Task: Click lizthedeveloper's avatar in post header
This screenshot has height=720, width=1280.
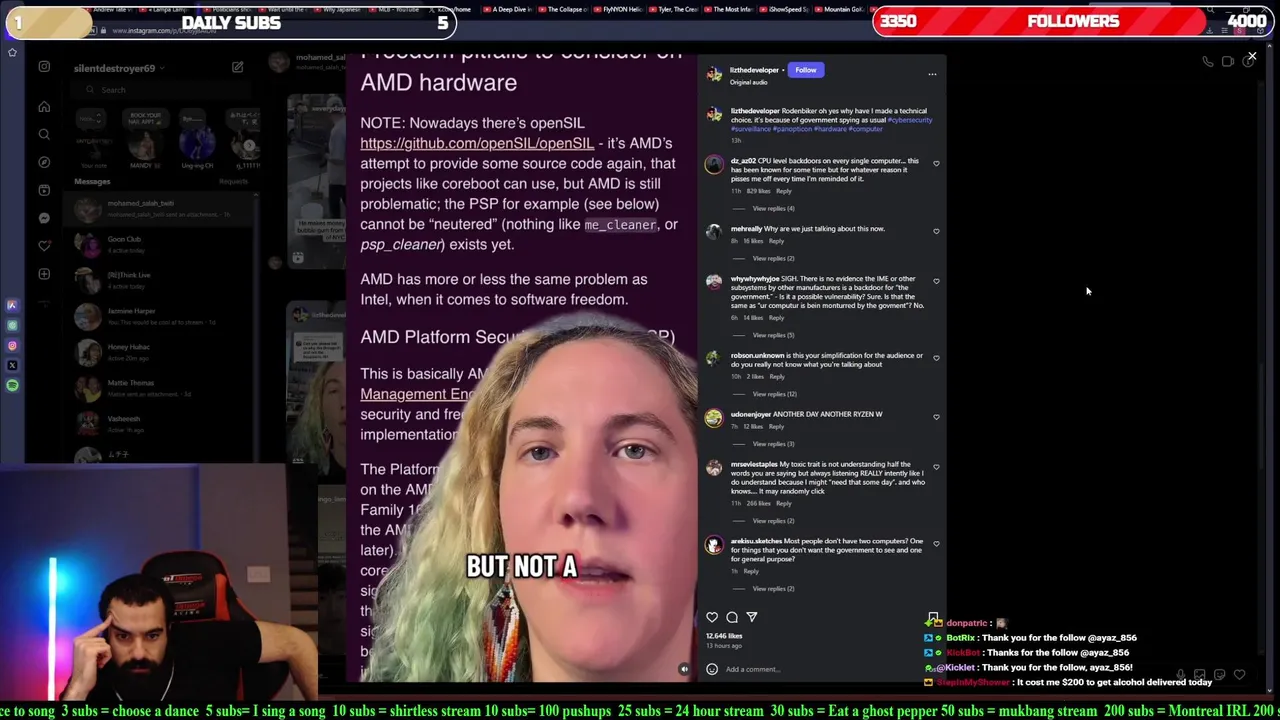Action: [x=714, y=74]
